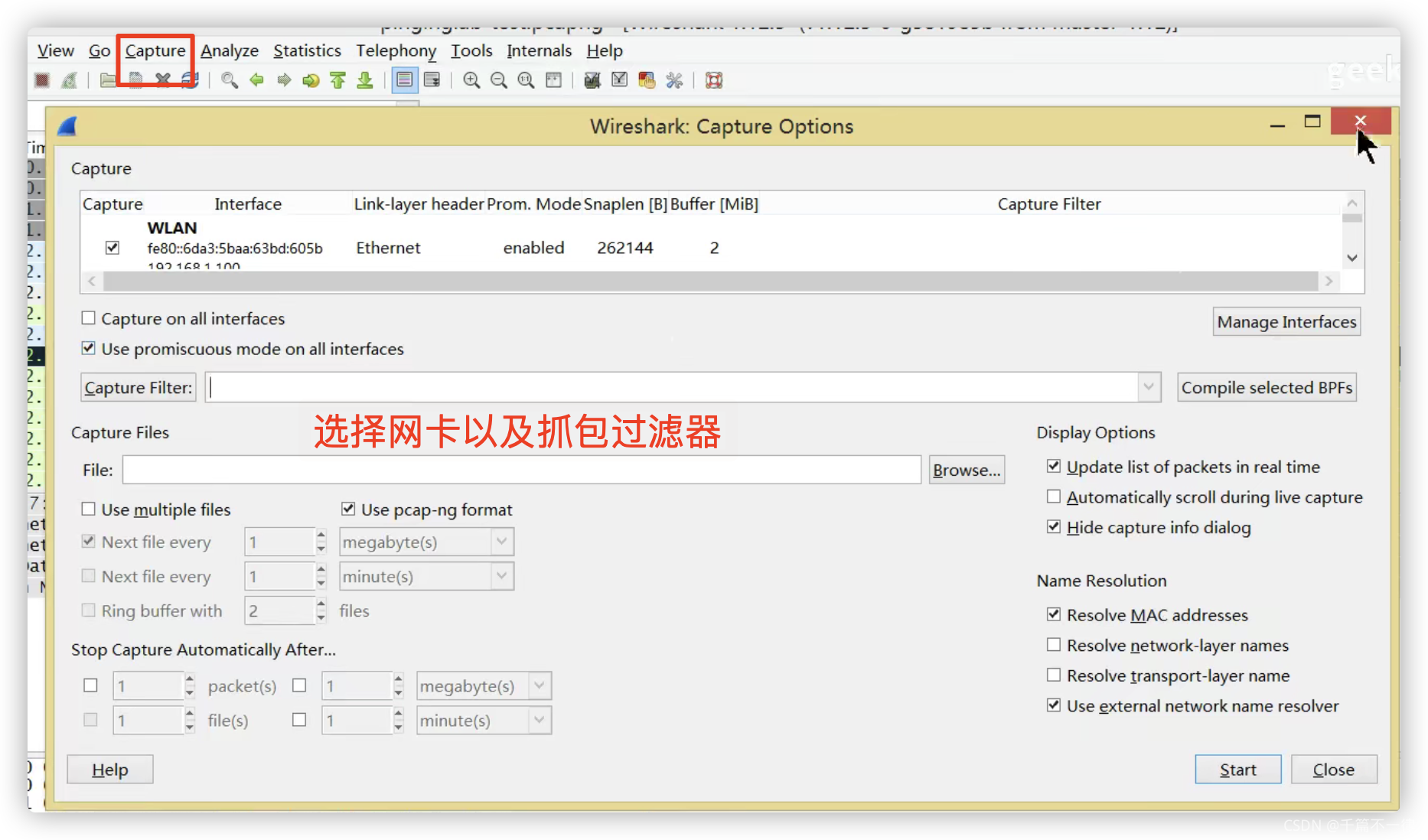Click the zoom 1:1 normal size icon

526,80
